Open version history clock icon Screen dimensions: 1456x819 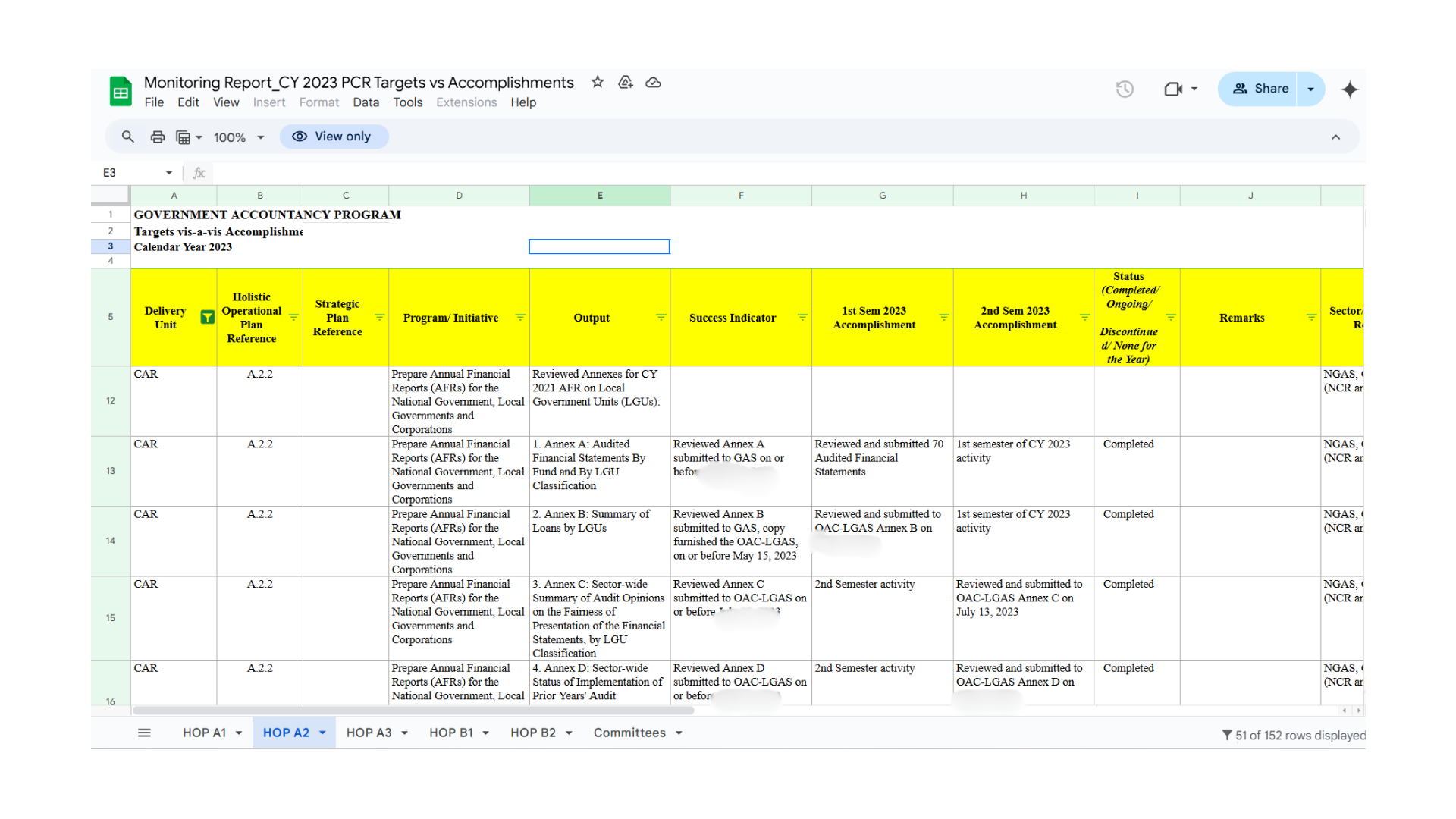[1125, 89]
